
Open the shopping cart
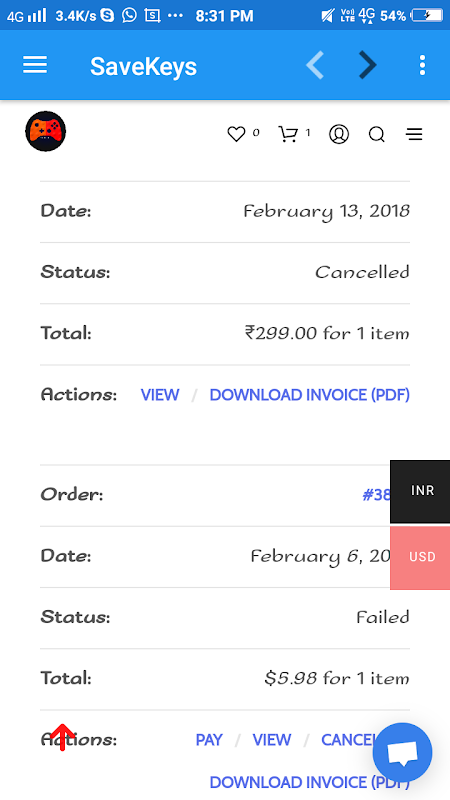(x=288, y=134)
